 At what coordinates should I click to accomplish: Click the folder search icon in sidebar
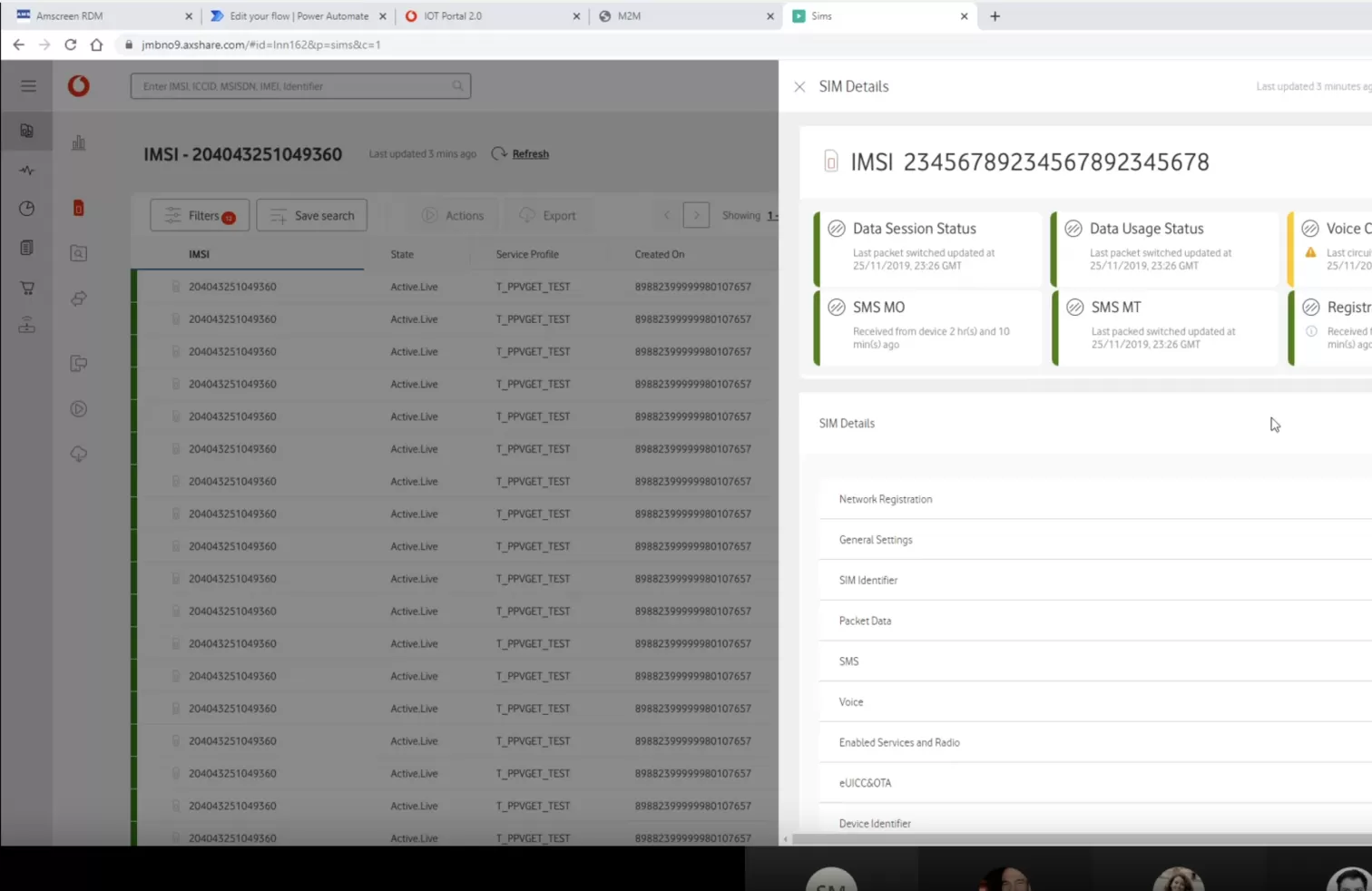click(79, 254)
